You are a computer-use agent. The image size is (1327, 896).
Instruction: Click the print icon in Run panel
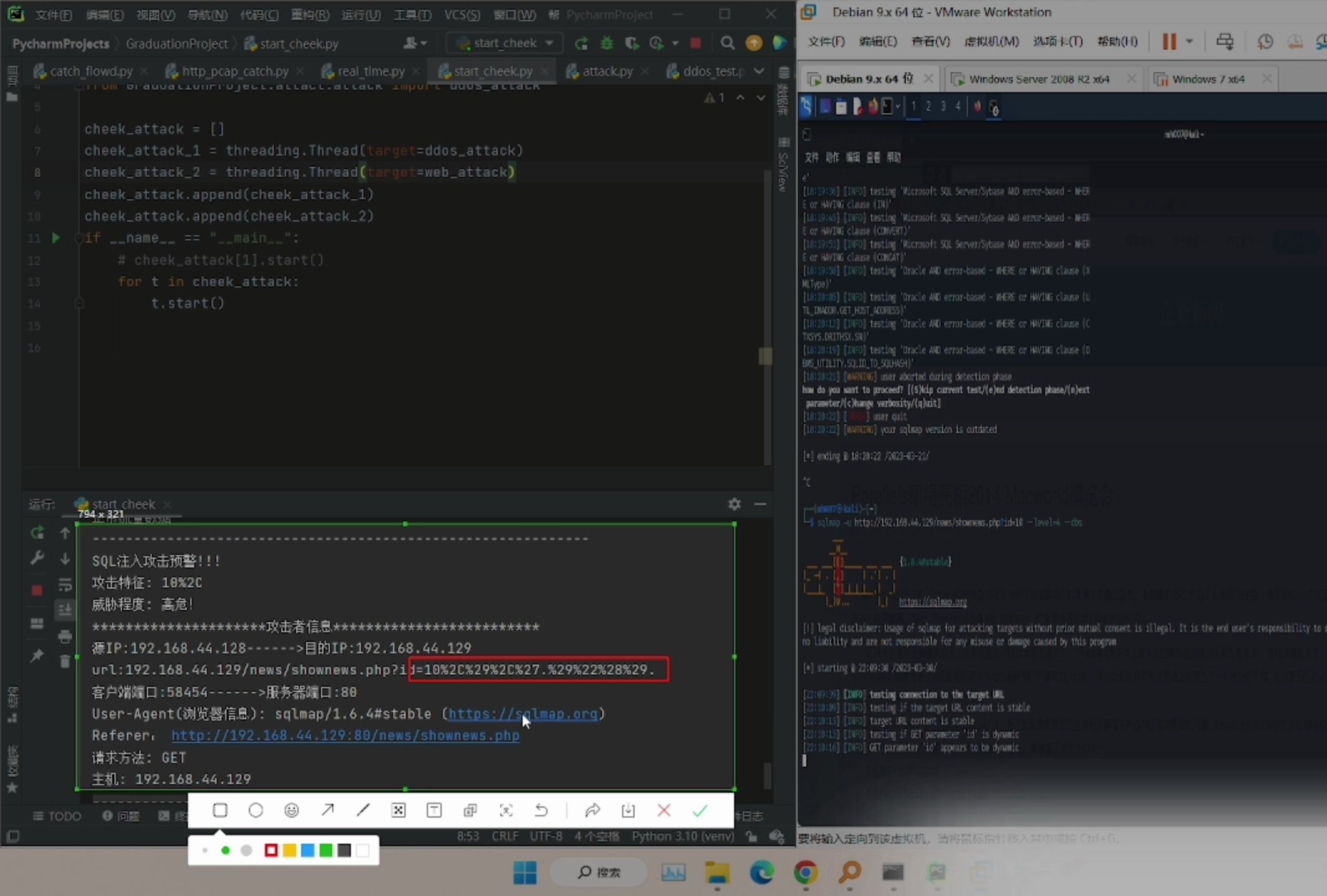coord(65,636)
